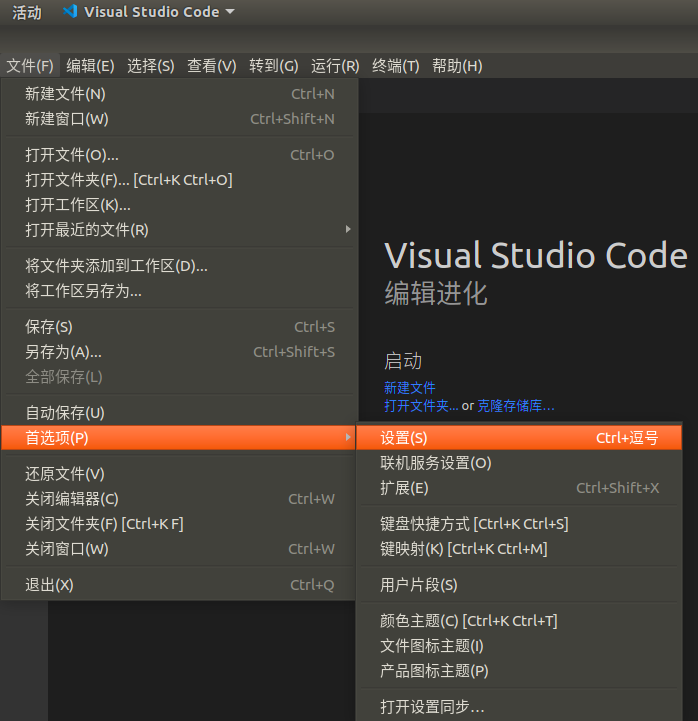The width and height of the screenshot is (698, 721).
Task: Open the 选择(S) menu
Action: (151, 66)
